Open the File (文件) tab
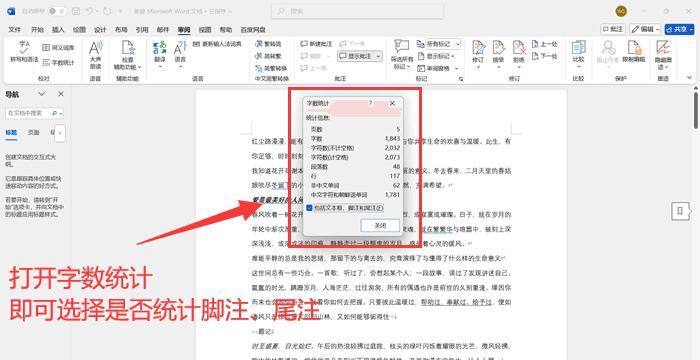The width and height of the screenshot is (700, 360). (x=15, y=30)
